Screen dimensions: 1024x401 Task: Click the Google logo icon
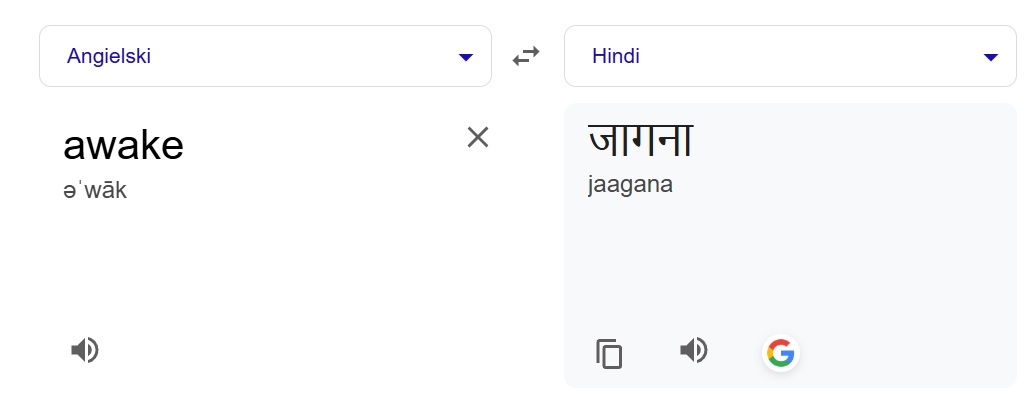point(780,352)
